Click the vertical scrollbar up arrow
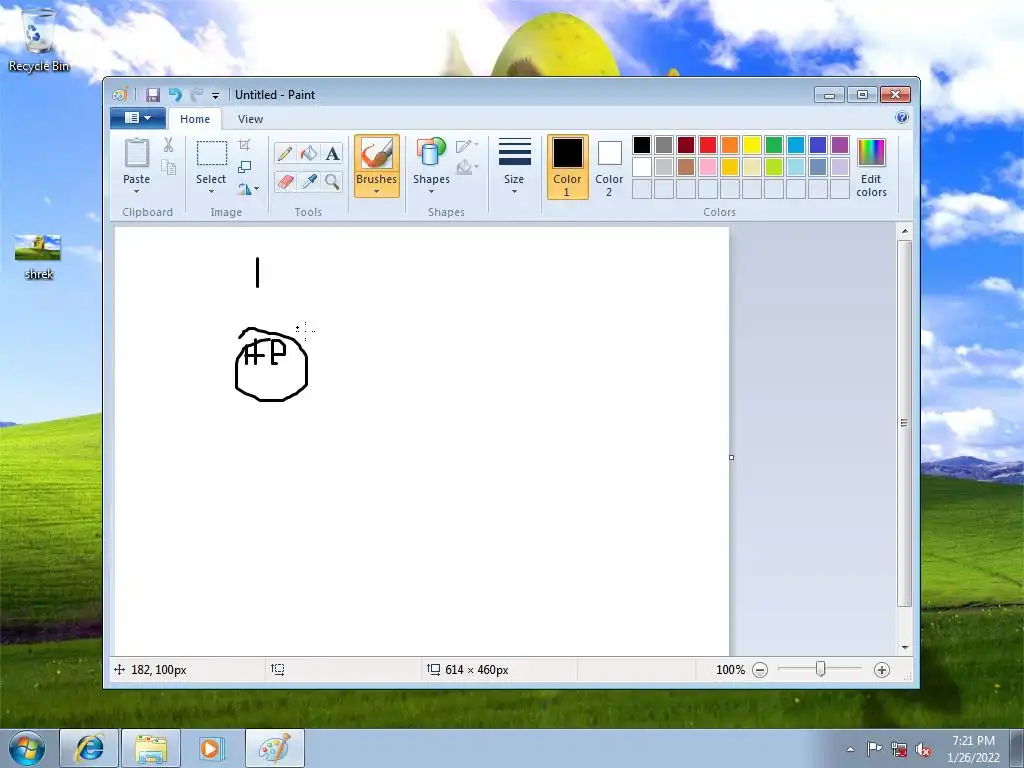This screenshot has height=768, width=1024. coord(904,231)
